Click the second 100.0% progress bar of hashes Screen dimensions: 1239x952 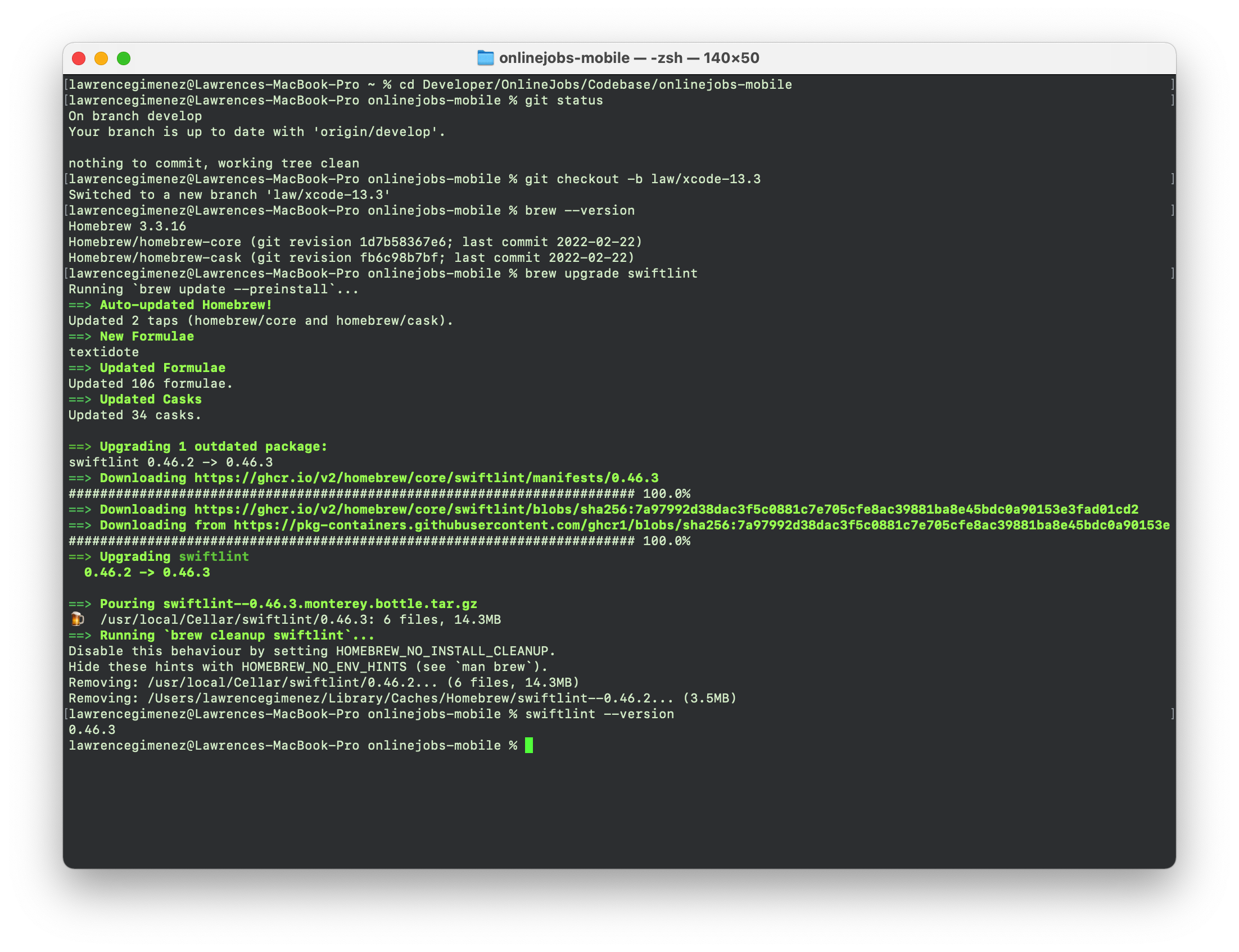pos(379,541)
